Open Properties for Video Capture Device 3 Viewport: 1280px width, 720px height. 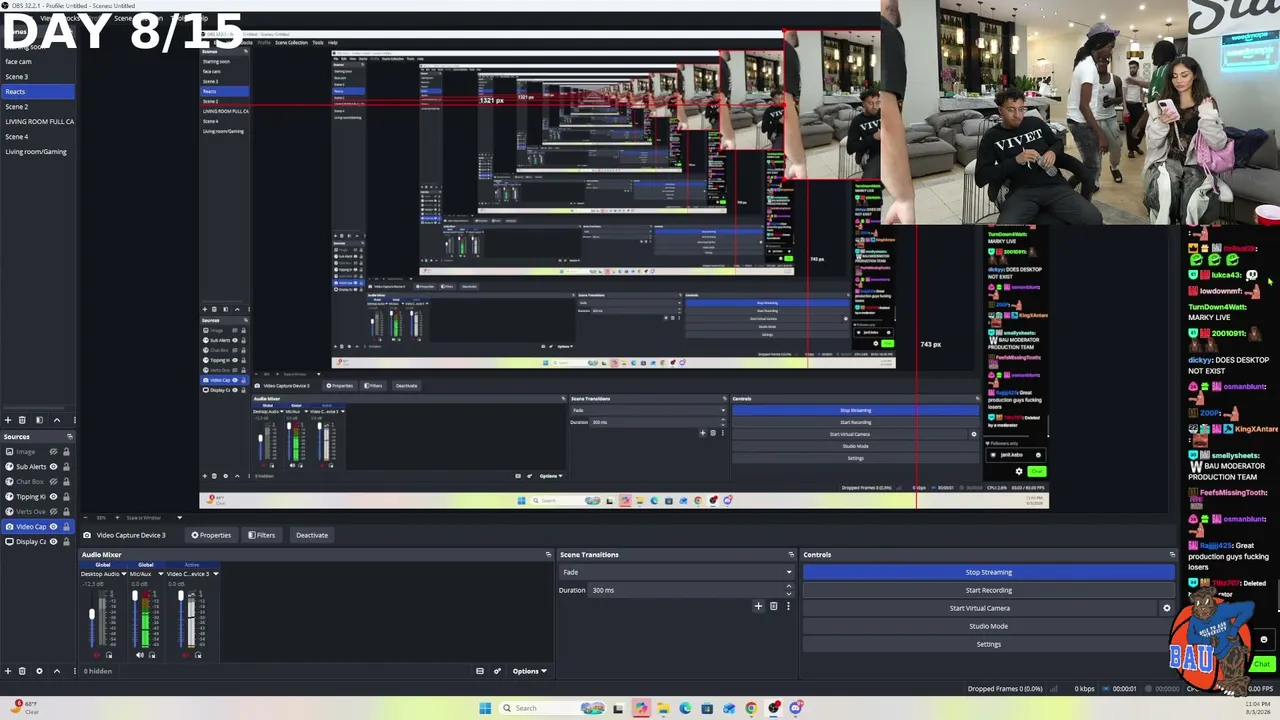click(x=211, y=535)
